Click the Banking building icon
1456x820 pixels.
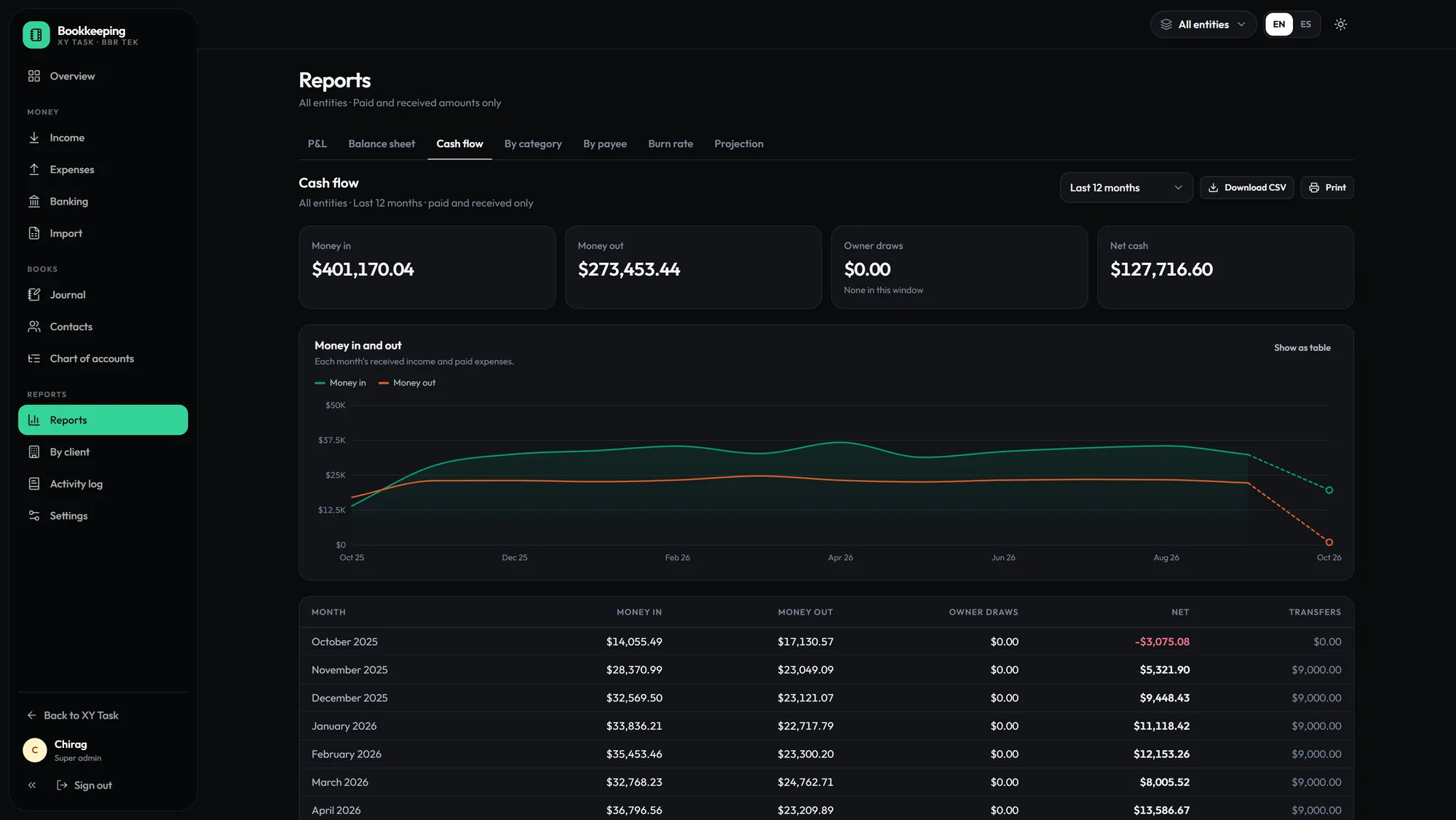34,202
